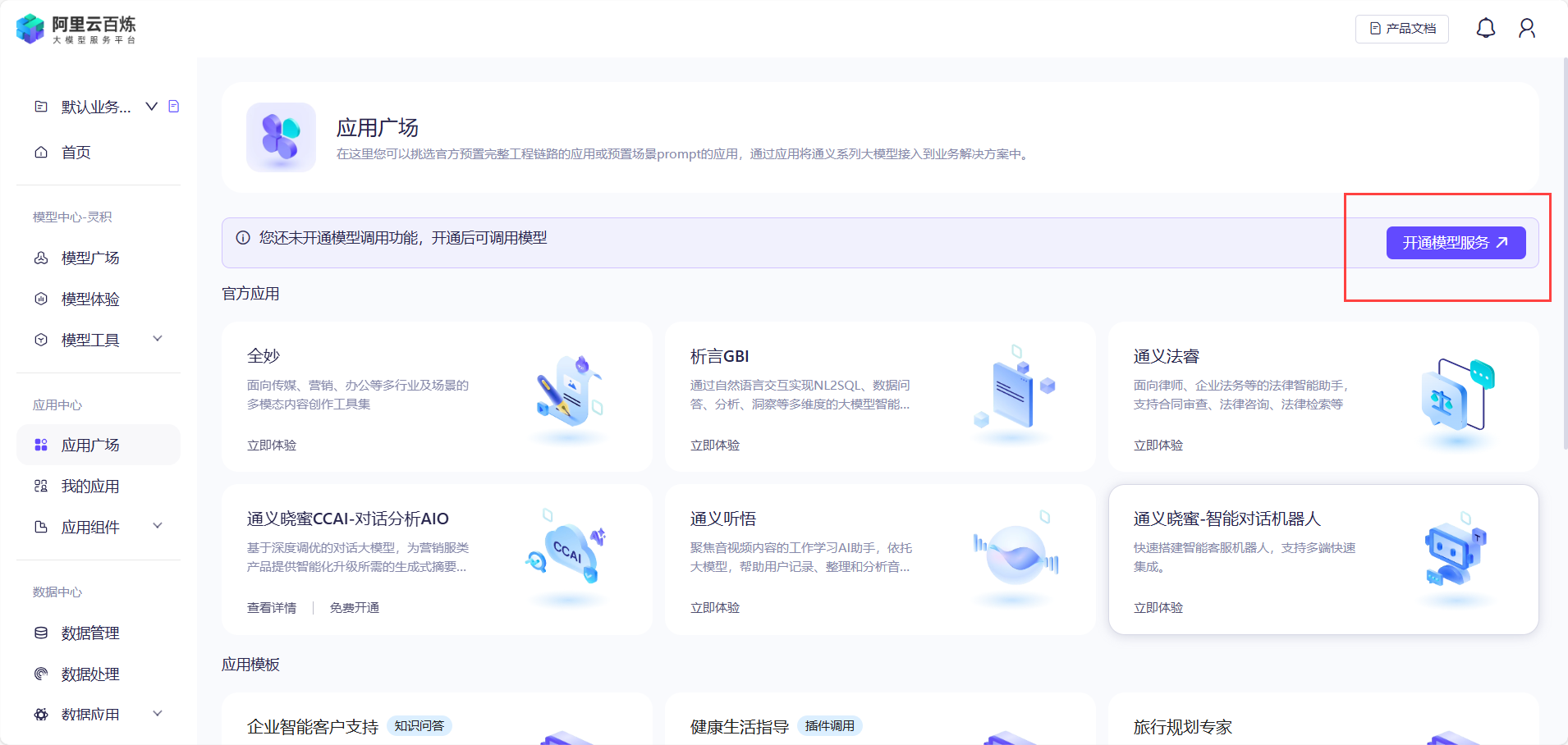1568x745 pixels.
Task: Click the 数据处理 sidebar icon
Action: tap(41, 674)
